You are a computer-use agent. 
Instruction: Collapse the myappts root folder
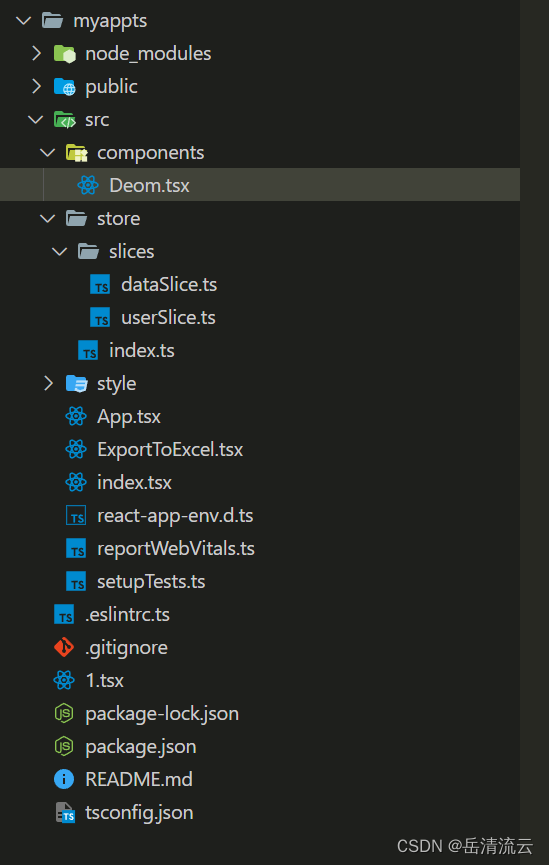(x=24, y=21)
